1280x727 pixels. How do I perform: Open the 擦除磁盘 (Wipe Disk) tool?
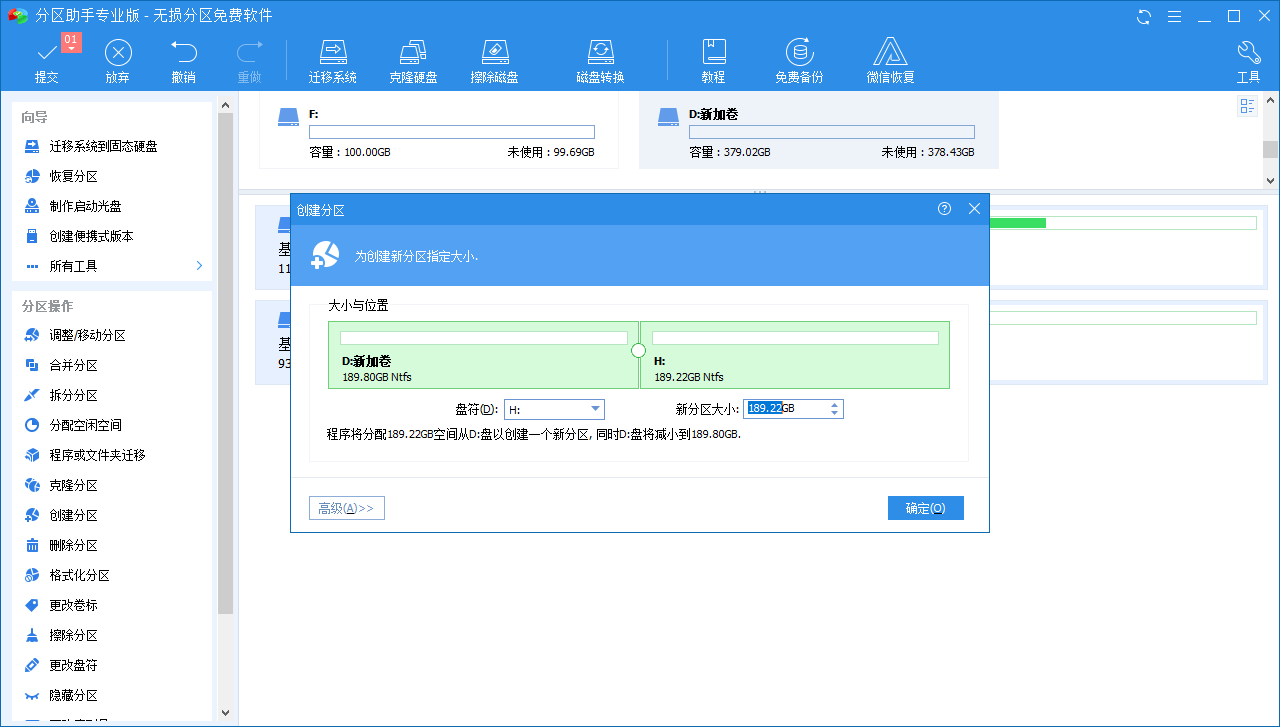coord(496,59)
